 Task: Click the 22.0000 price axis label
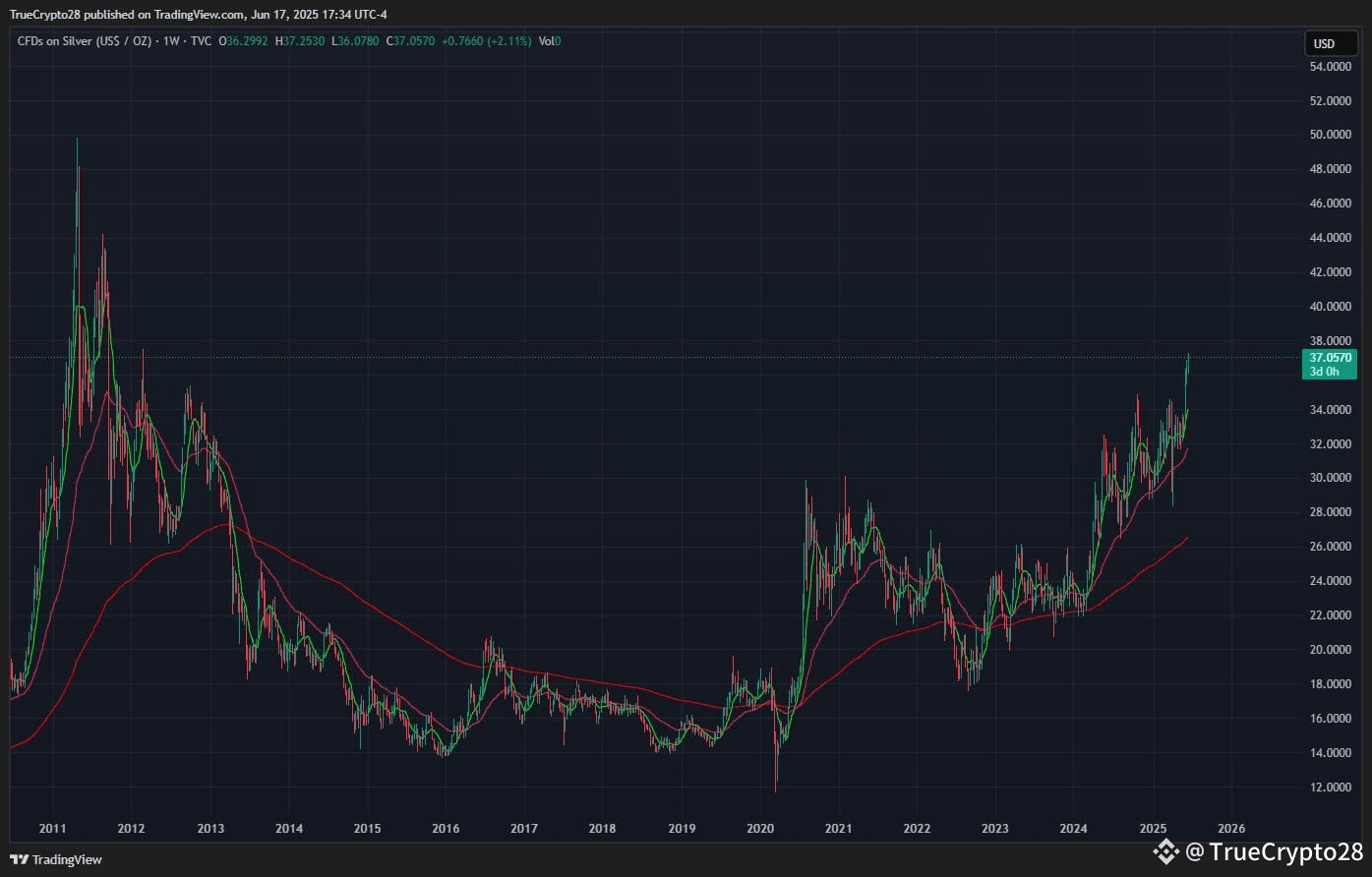(x=1329, y=615)
